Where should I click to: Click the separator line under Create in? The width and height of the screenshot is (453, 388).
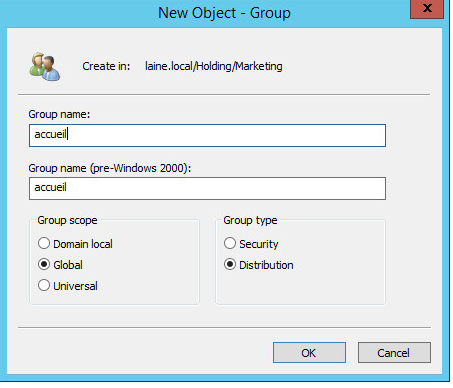(x=224, y=95)
